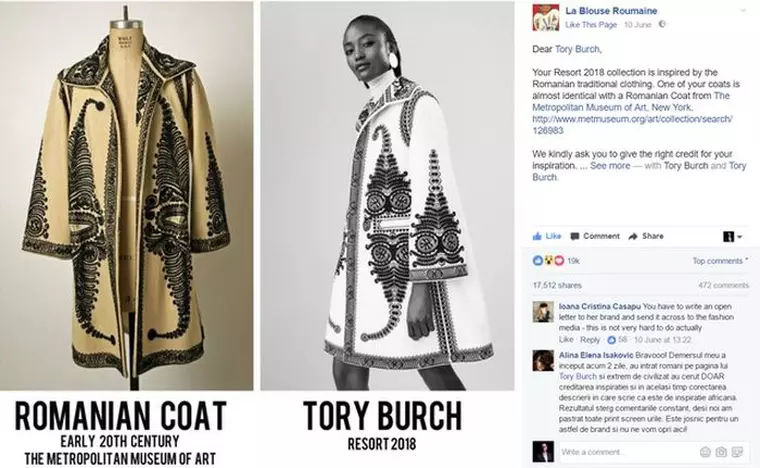
Task: Click the Share arrow icon
Action: [633, 236]
